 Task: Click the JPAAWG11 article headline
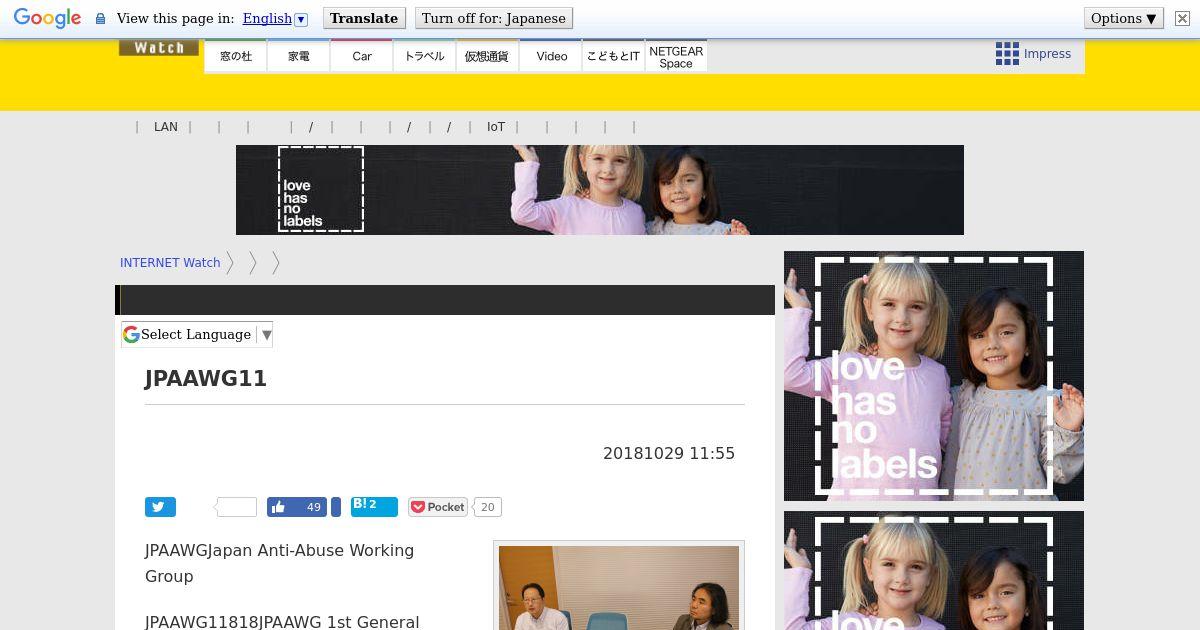click(206, 379)
